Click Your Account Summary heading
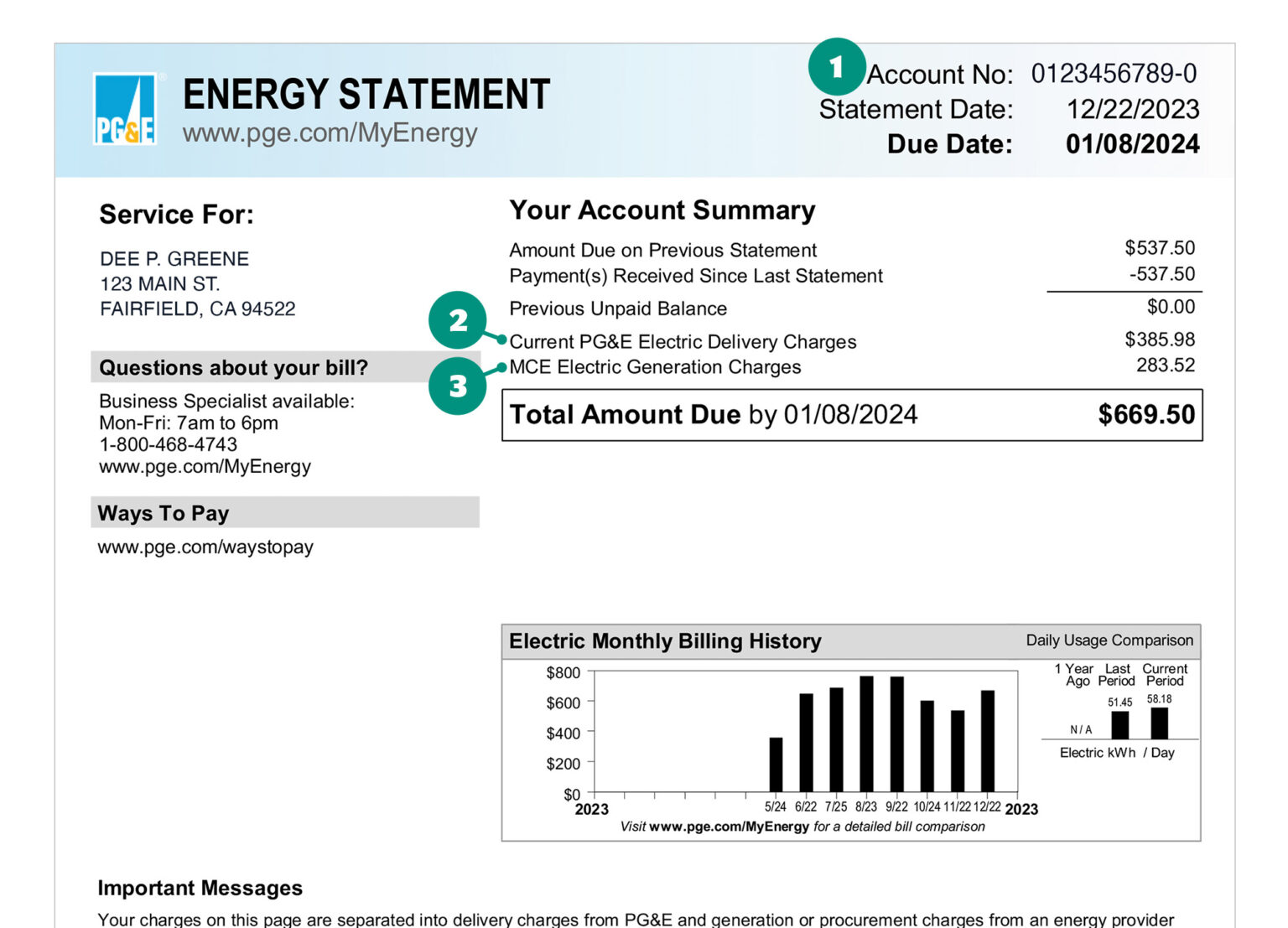The width and height of the screenshot is (1288, 928). [662, 210]
